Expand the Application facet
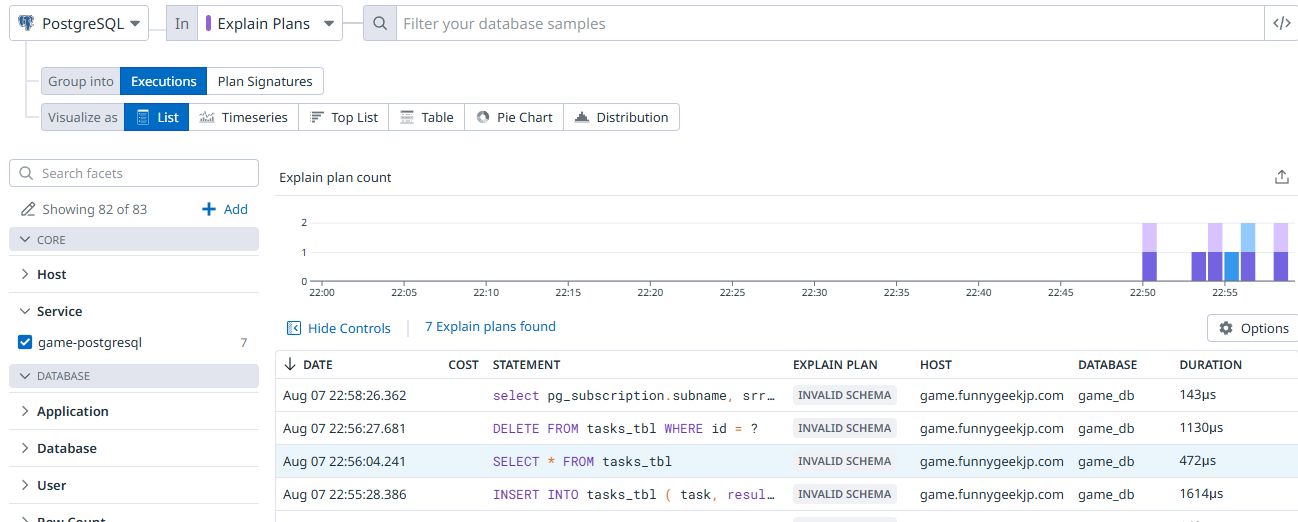Screen dimensions: 1298x522 click(72, 411)
